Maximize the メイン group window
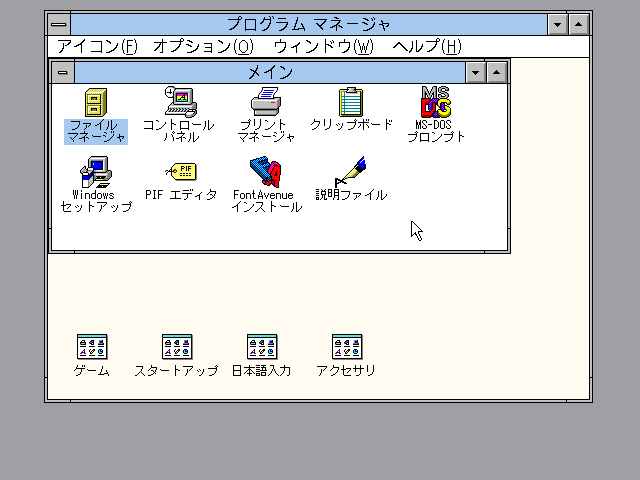This screenshot has height=480, width=640. (x=497, y=73)
